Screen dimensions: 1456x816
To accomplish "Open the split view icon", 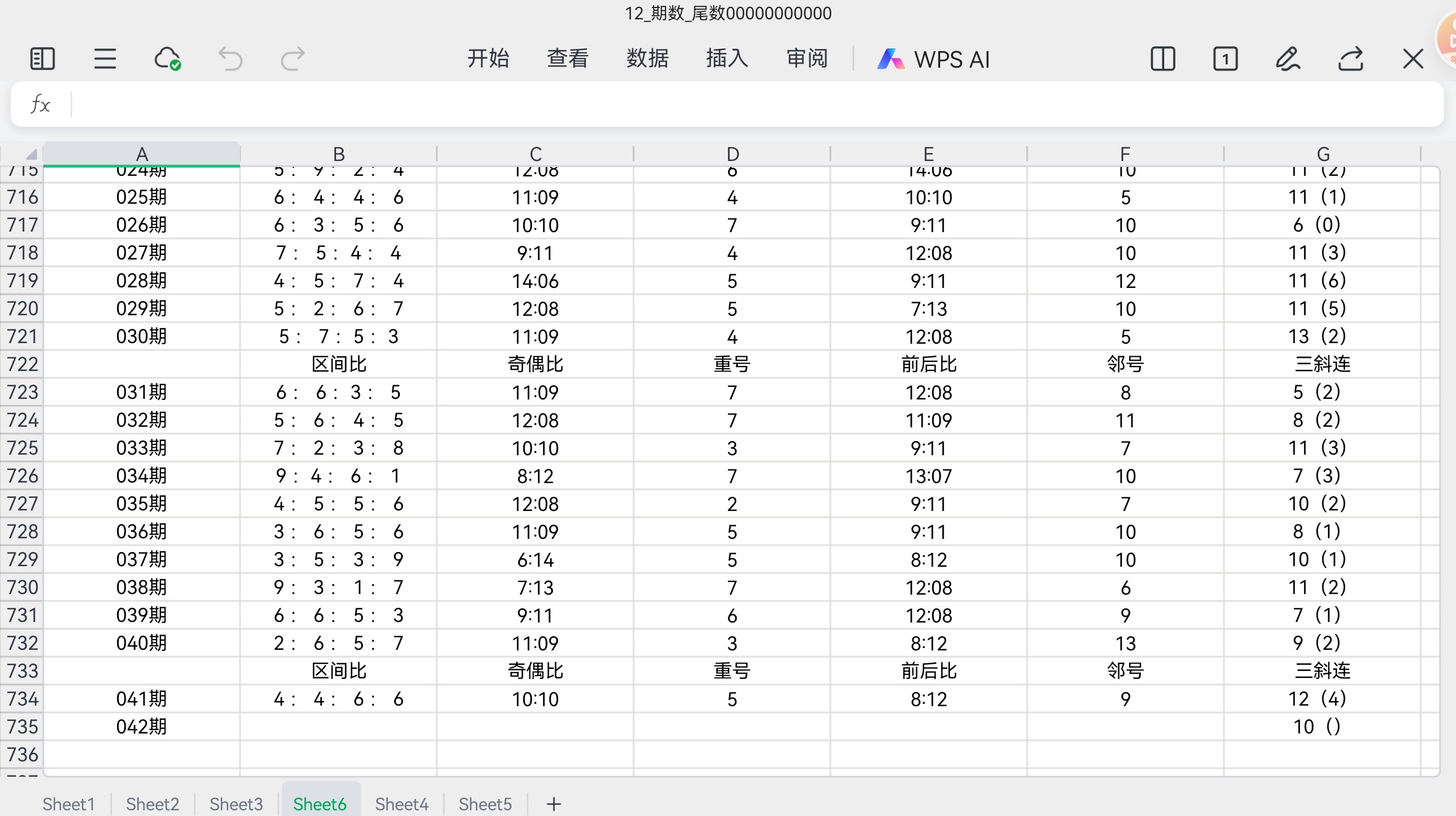I will pos(1163,59).
